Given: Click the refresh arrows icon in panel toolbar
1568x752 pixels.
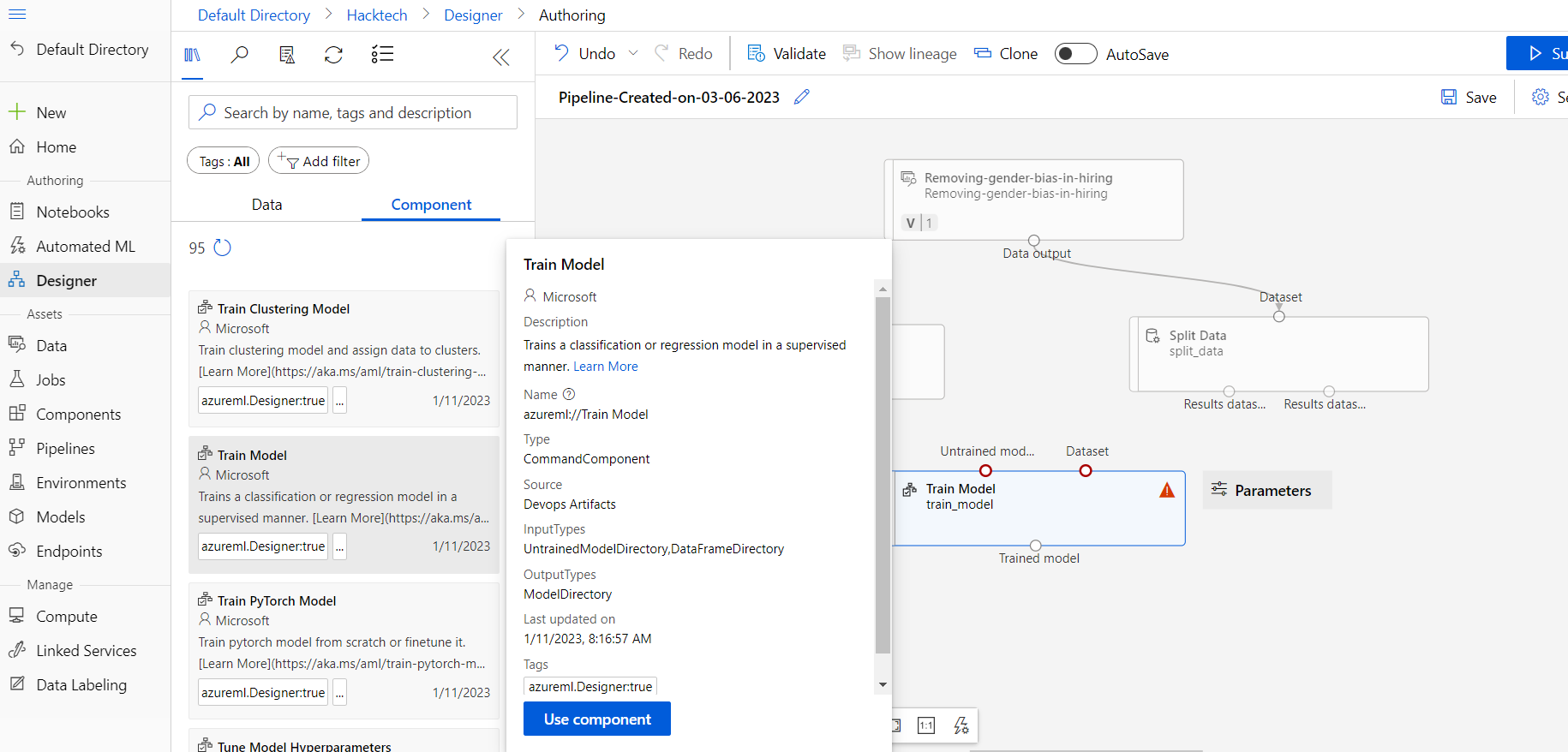Looking at the screenshot, I should point(334,55).
